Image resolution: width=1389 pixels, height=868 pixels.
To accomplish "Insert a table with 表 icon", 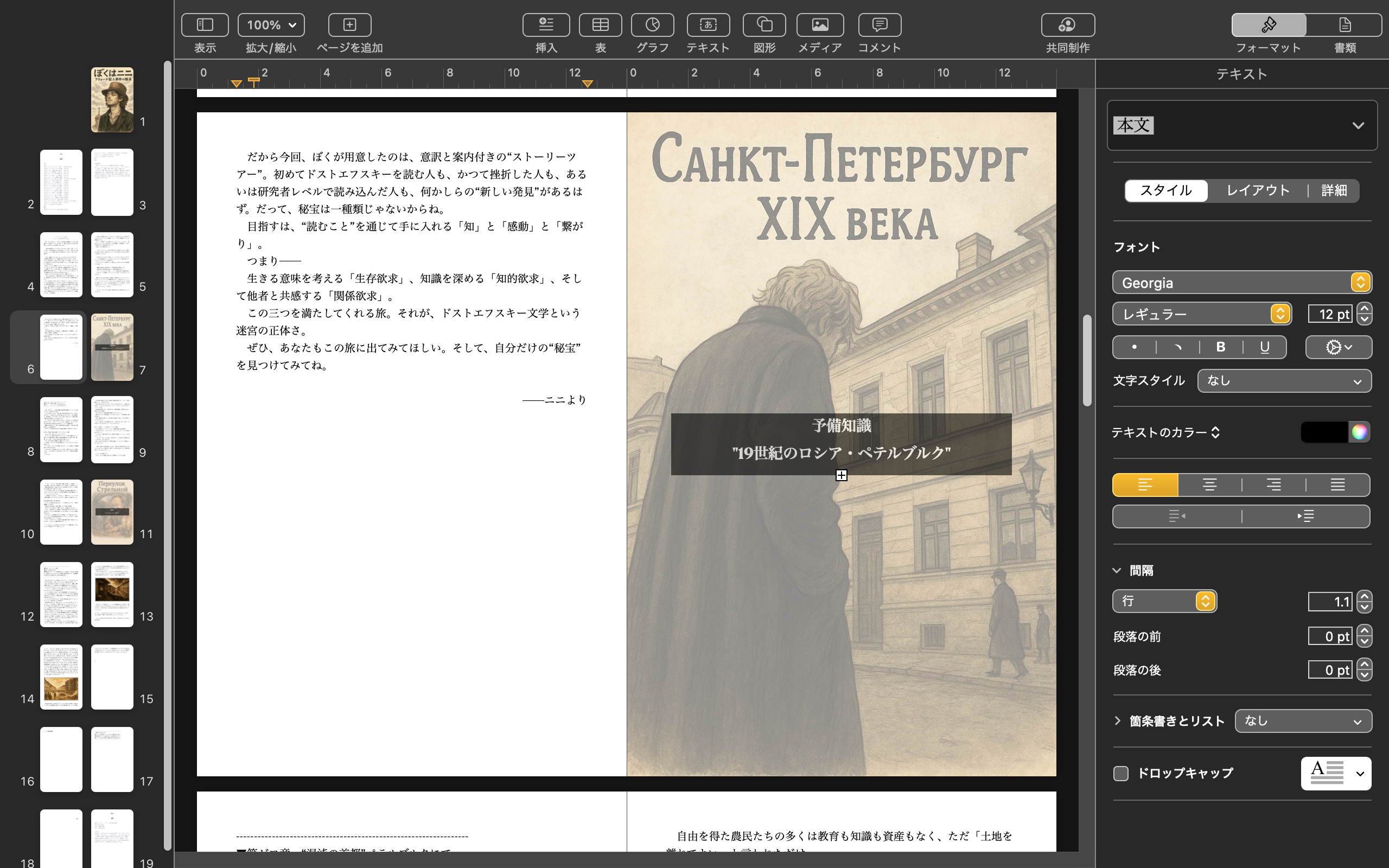I will 601,25.
